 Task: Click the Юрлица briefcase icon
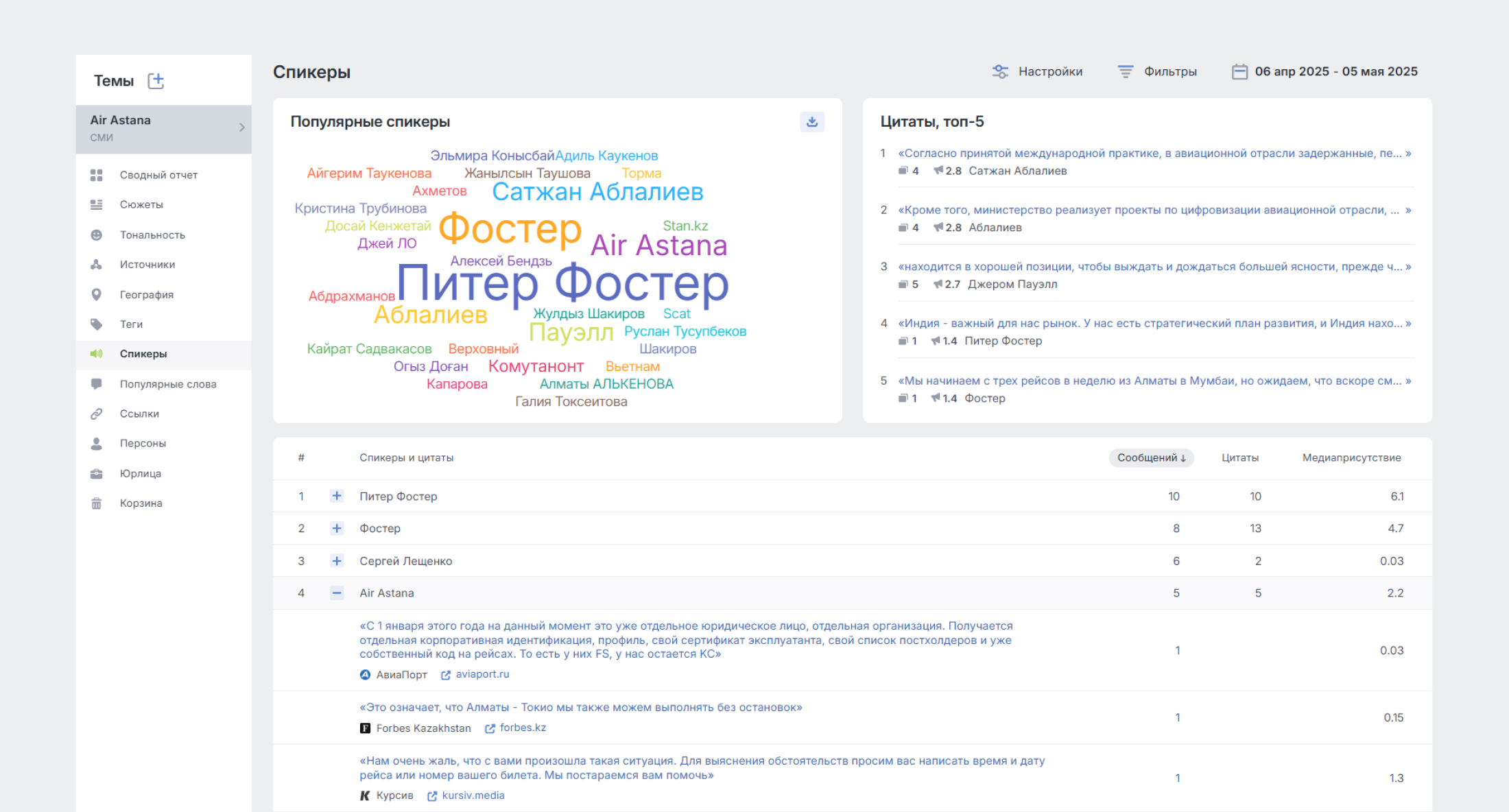[97, 473]
